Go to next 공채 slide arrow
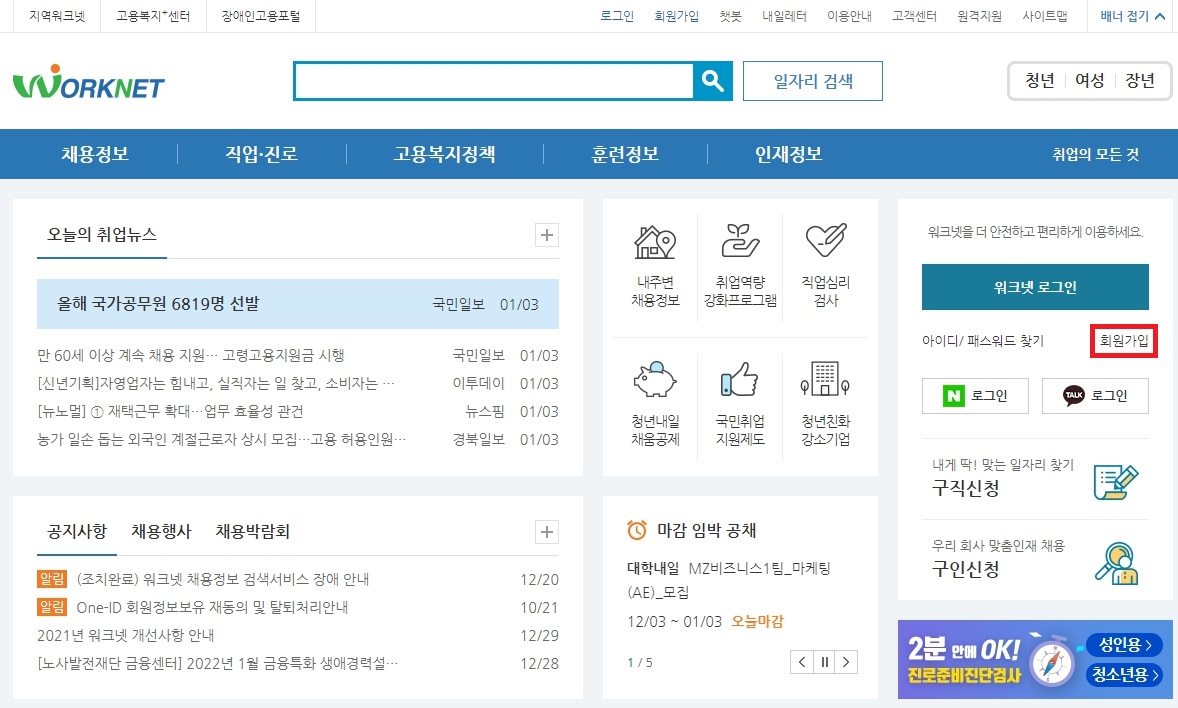This screenshot has height=708, width=1178. (846, 662)
